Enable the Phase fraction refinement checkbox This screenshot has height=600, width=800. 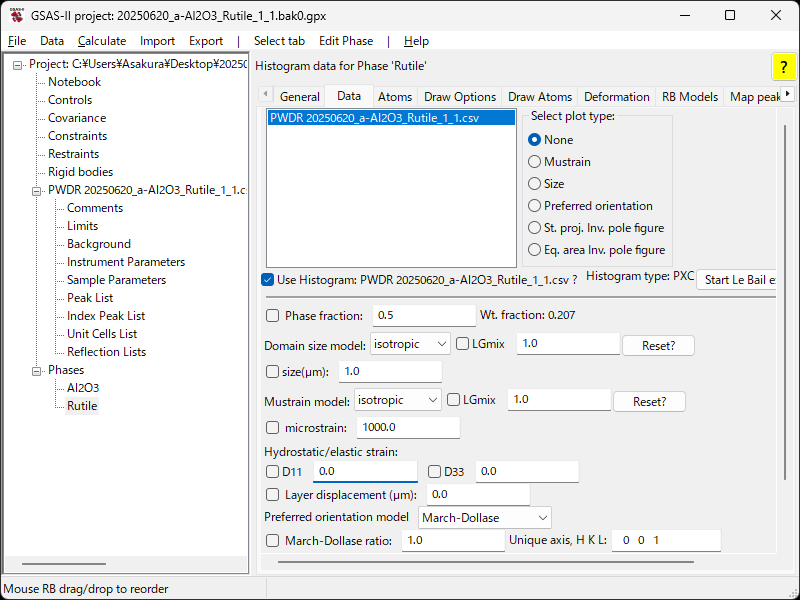(273, 316)
